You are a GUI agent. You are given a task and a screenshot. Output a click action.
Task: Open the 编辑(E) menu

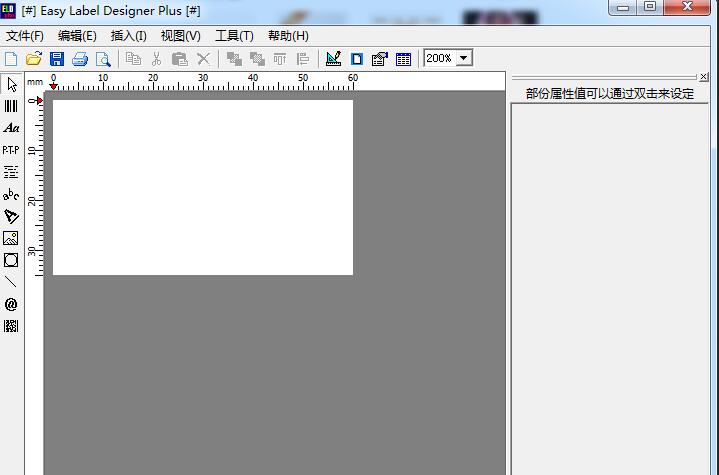click(77, 36)
